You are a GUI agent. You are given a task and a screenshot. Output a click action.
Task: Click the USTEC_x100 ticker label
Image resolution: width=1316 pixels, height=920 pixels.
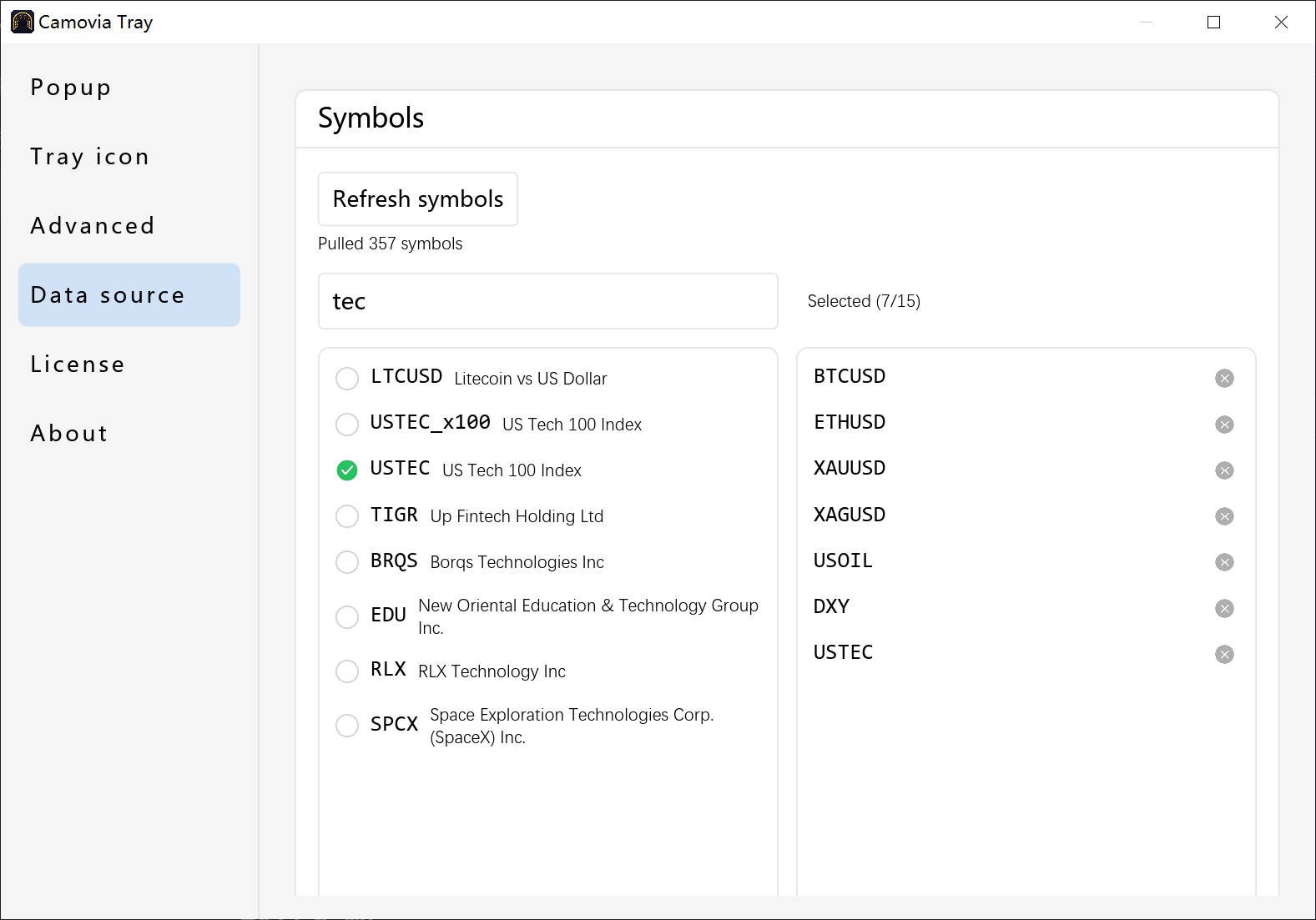431,423
